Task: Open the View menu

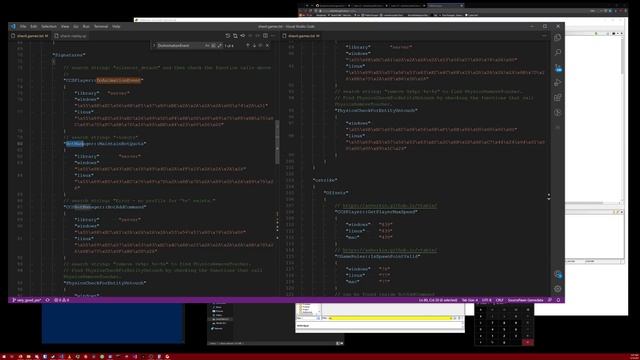Action: (65, 27)
